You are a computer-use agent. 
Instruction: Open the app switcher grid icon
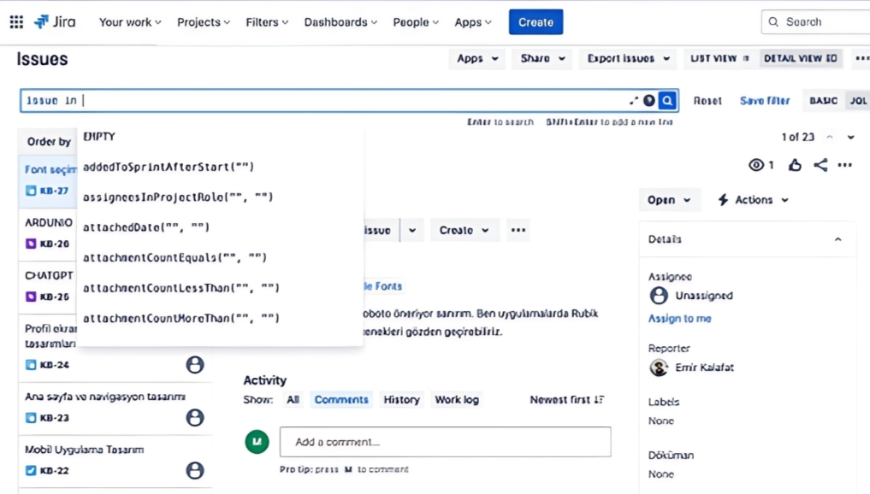(x=16, y=22)
